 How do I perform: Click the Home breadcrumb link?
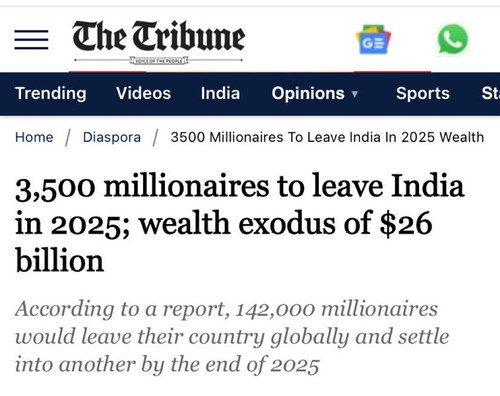[34, 137]
